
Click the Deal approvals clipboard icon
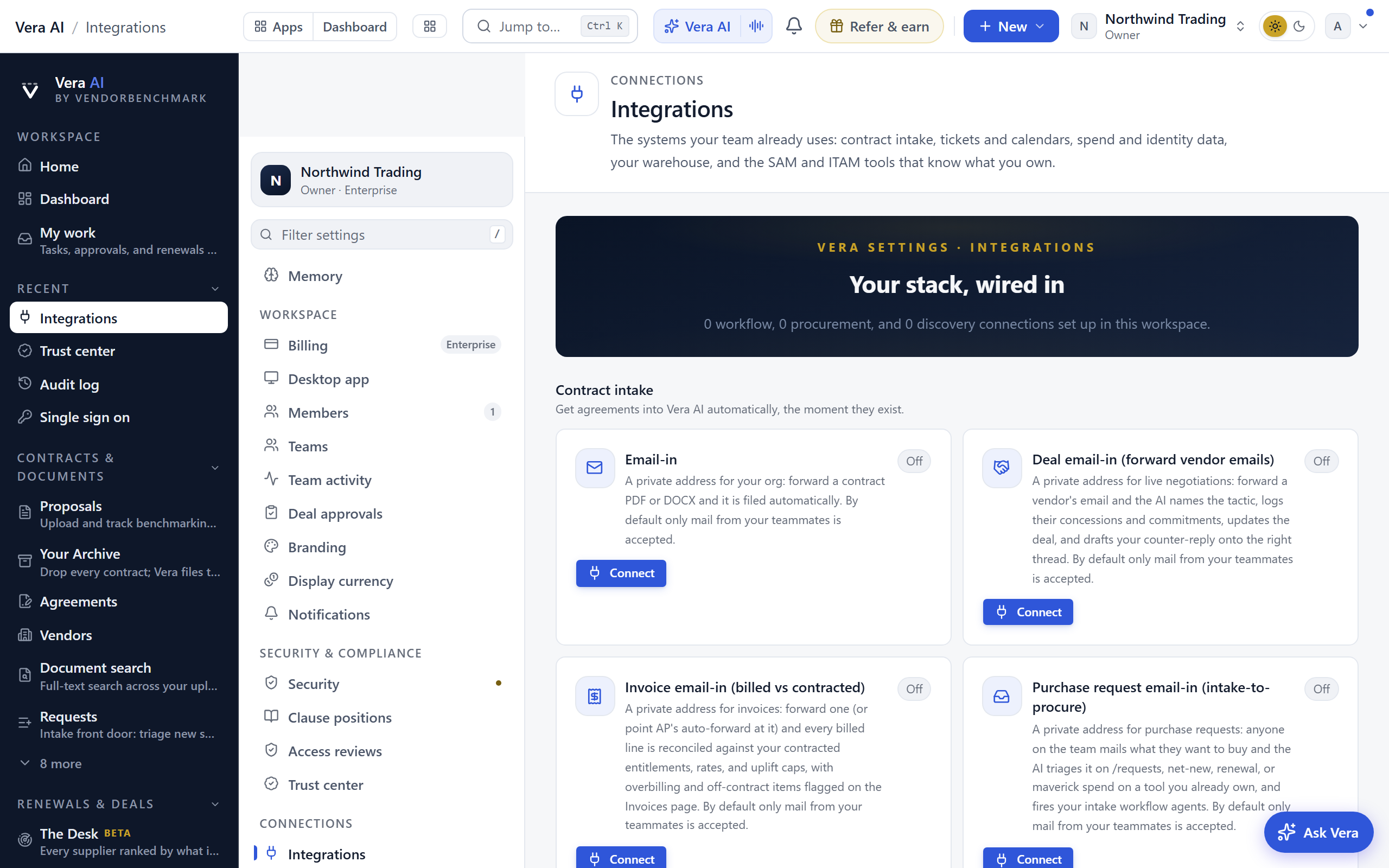click(271, 513)
